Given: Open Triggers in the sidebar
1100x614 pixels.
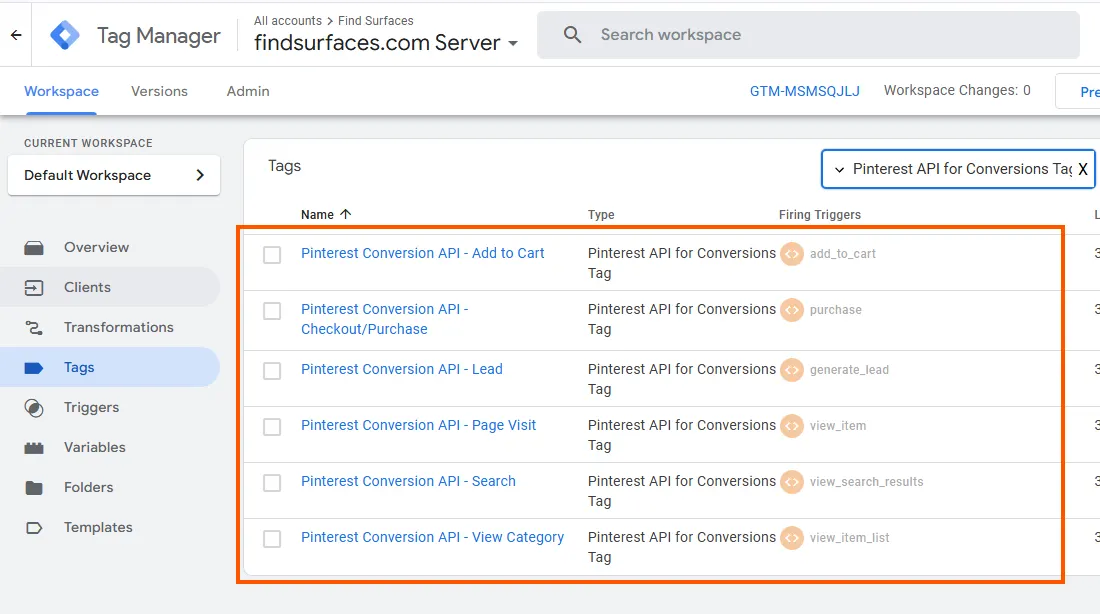Looking at the screenshot, I should [x=111, y=408].
